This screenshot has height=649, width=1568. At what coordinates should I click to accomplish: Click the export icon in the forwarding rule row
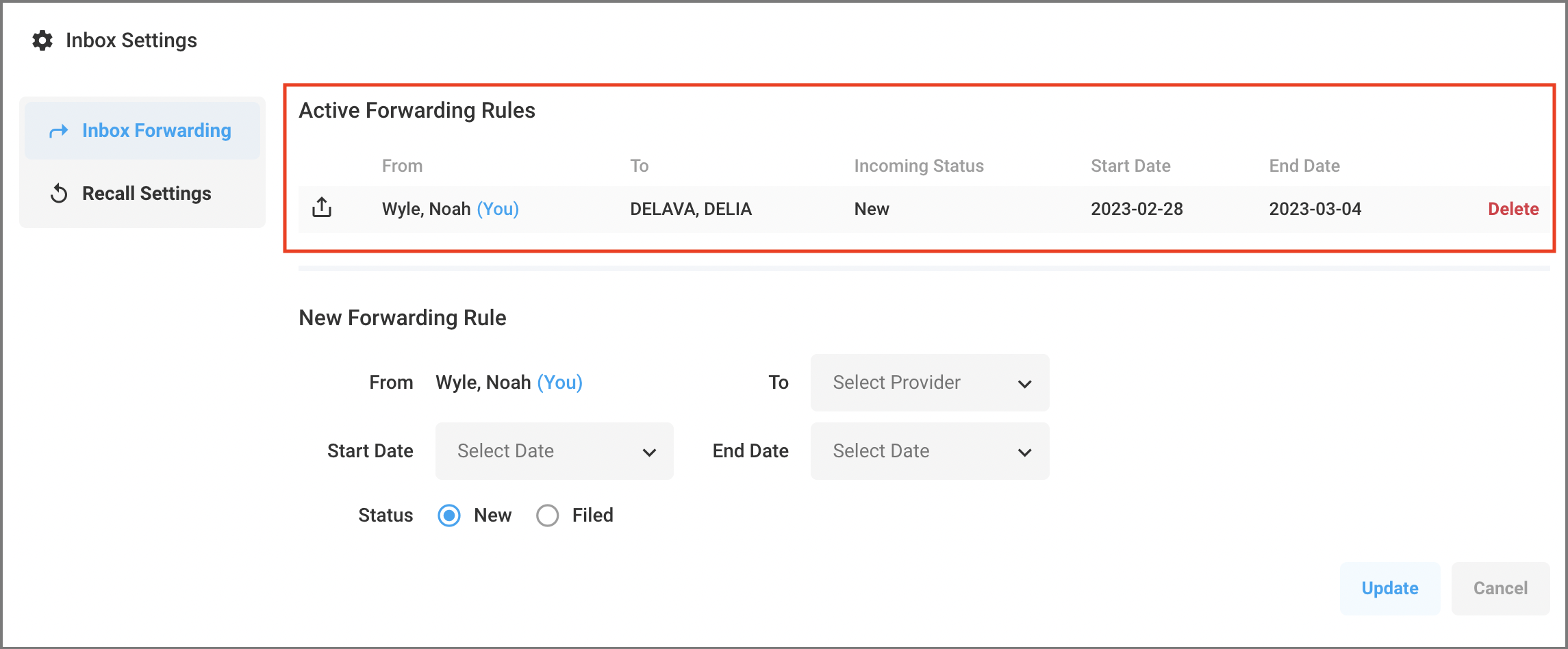(x=322, y=207)
